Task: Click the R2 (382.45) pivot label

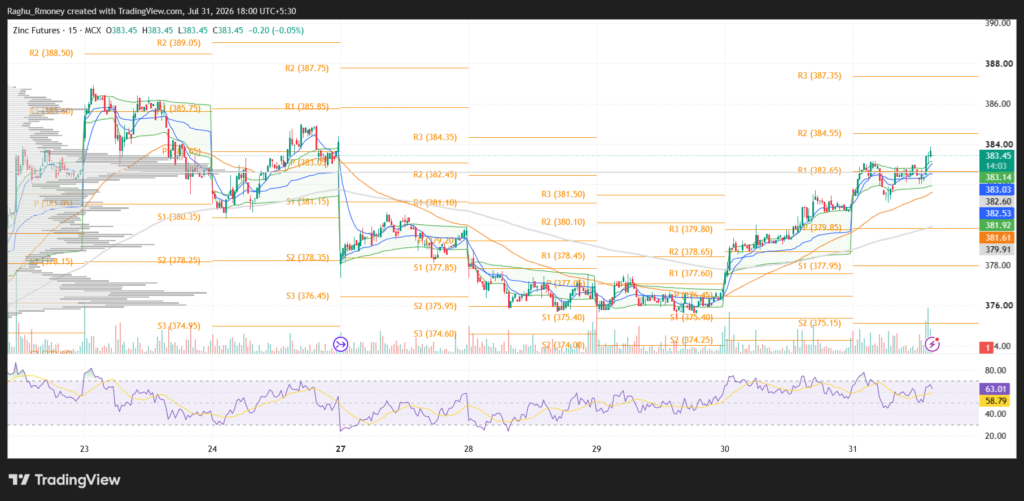Action: 435,174
